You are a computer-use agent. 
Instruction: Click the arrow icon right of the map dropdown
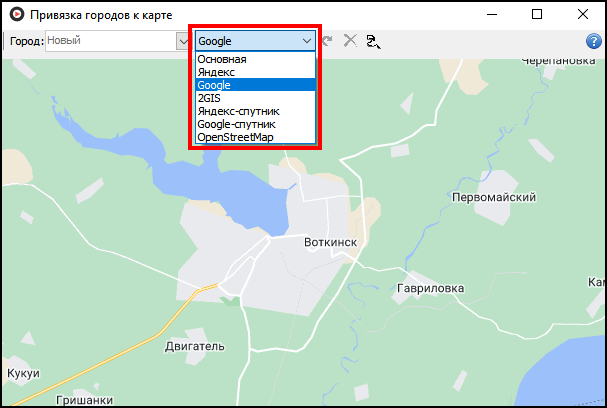[327, 41]
